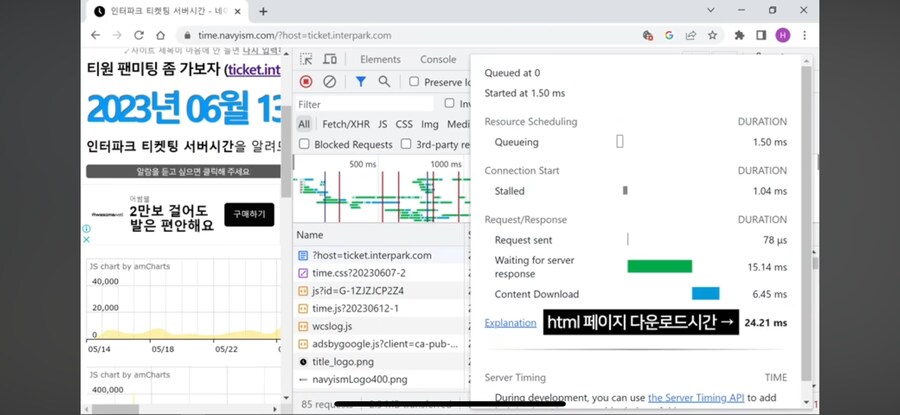Viewport: 900px width, 415px height.
Task: Check the Blocked Requests checkbox
Action: click(x=304, y=144)
